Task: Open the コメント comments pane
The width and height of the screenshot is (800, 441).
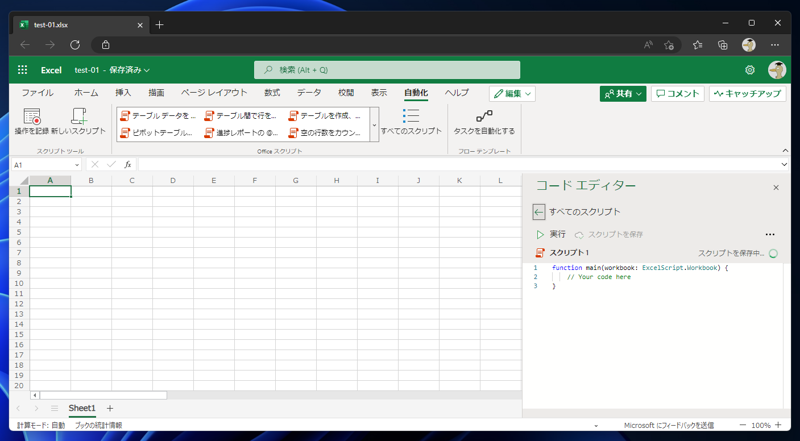Action: click(678, 93)
